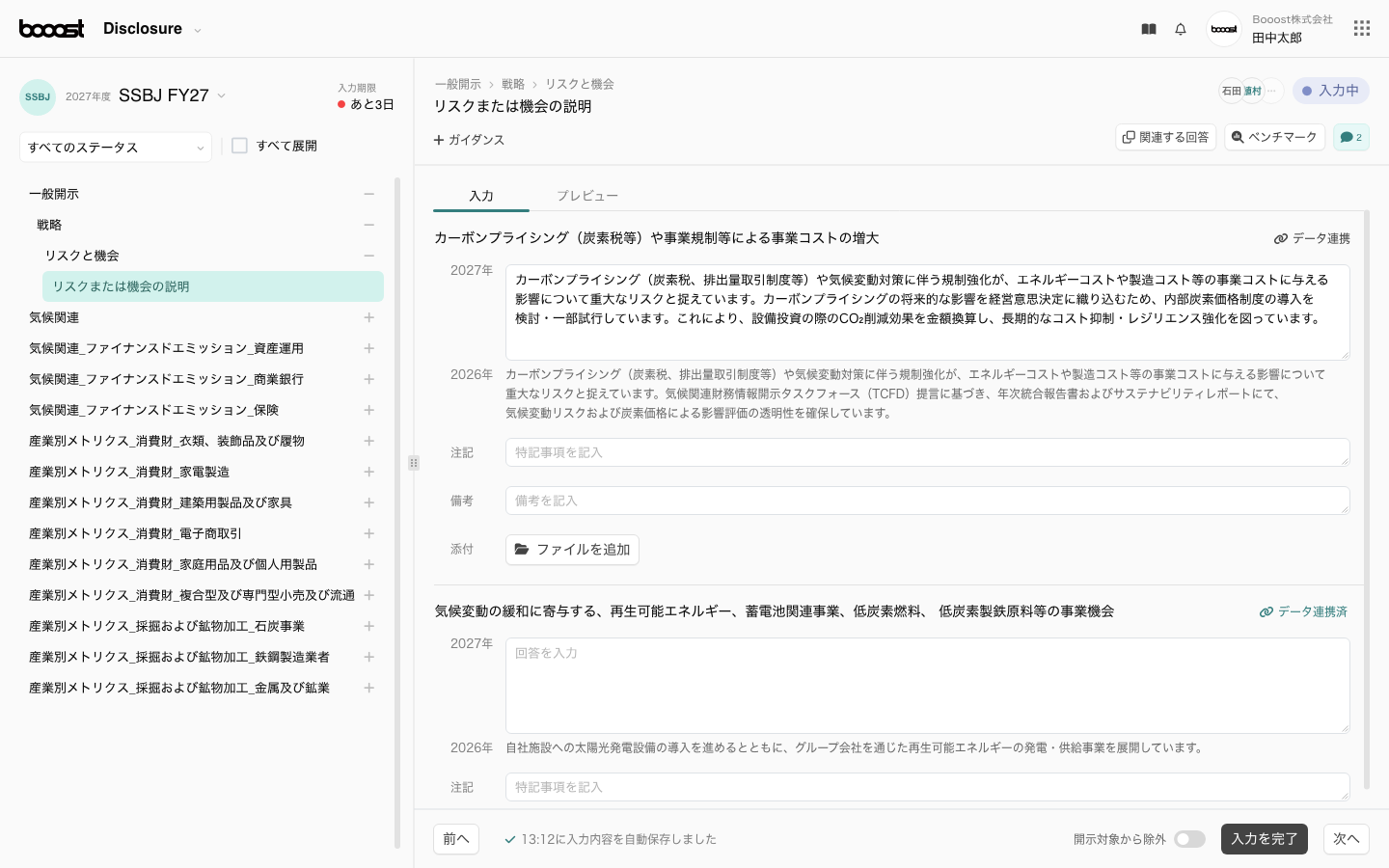The width and height of the screenshot is (1389, 868).
Task: Open the comments bubble showing 2
Action: tap(1350, 137)
